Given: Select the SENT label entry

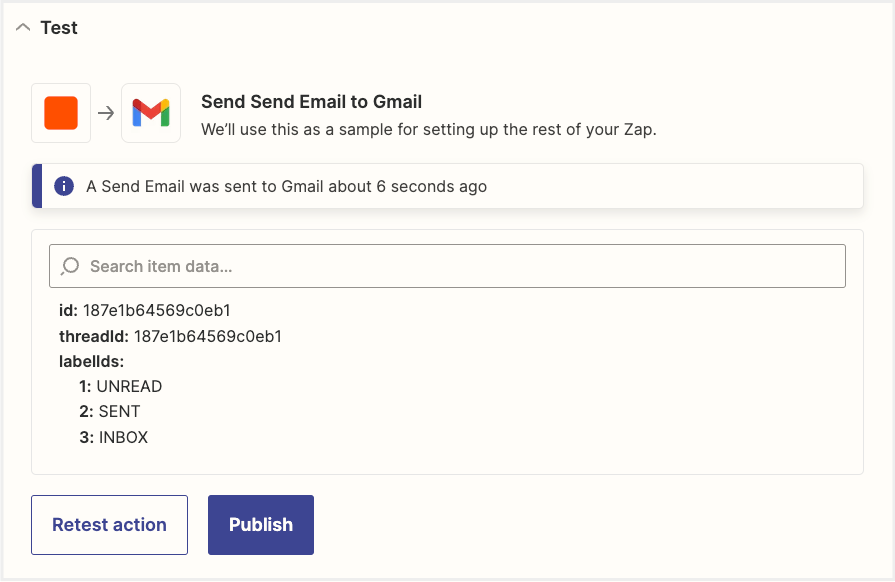Looking at the screenshot, I should point(110,411).
